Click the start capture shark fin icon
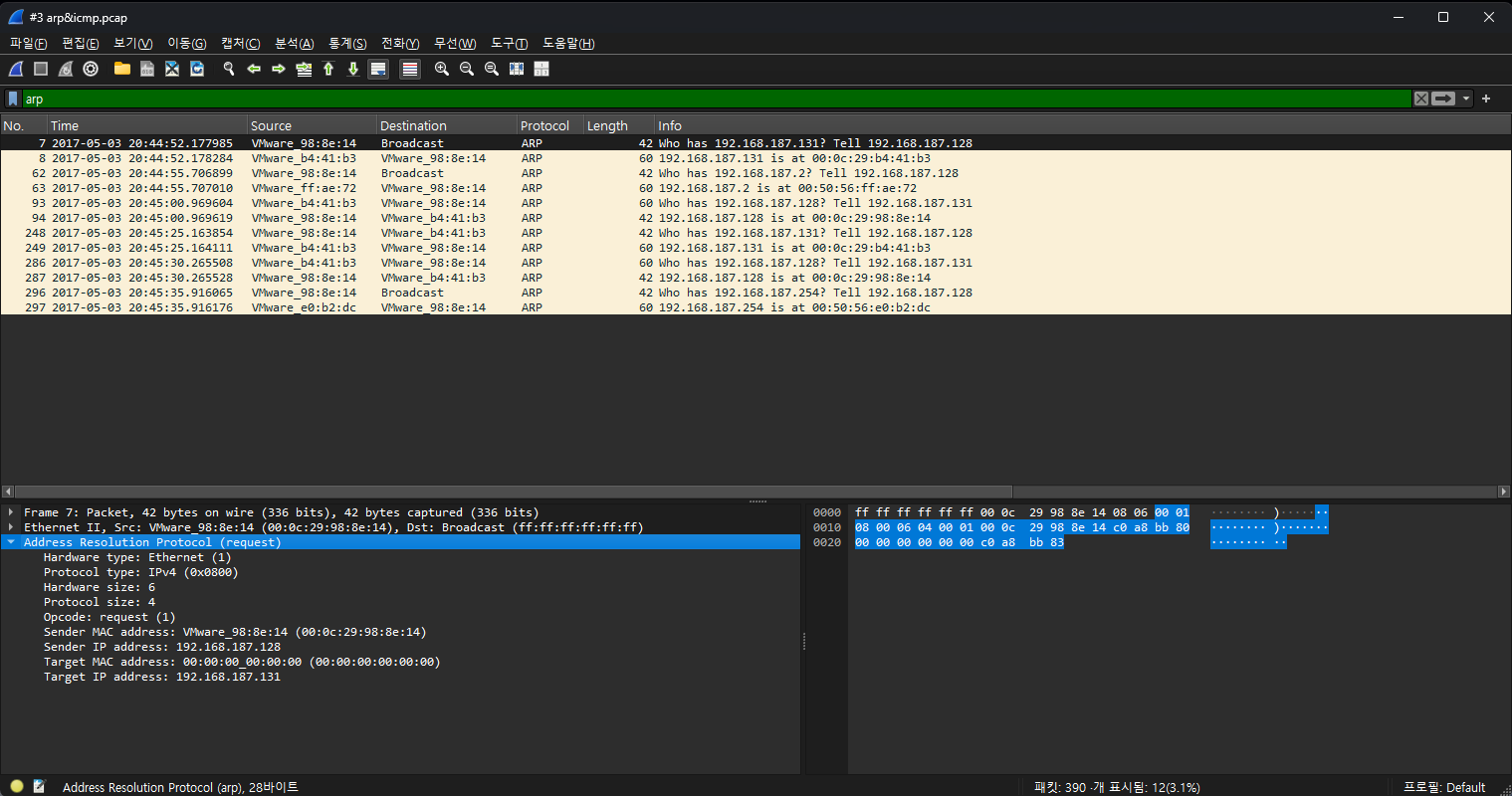The image size is (1512, 796). click(16, 69)
